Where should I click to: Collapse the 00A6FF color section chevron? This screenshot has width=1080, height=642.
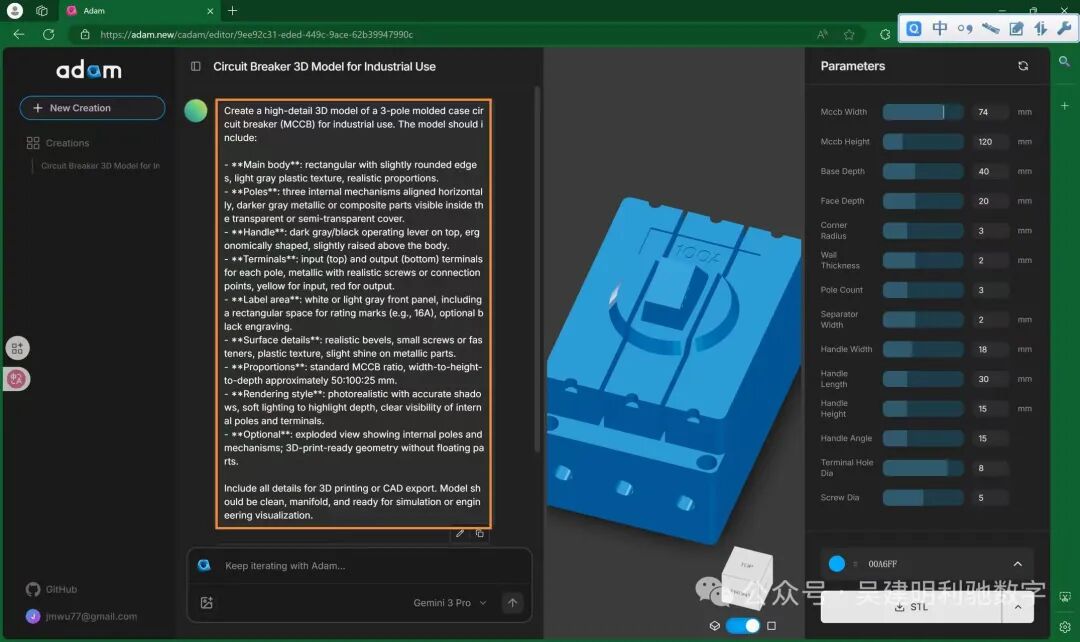1018,563
